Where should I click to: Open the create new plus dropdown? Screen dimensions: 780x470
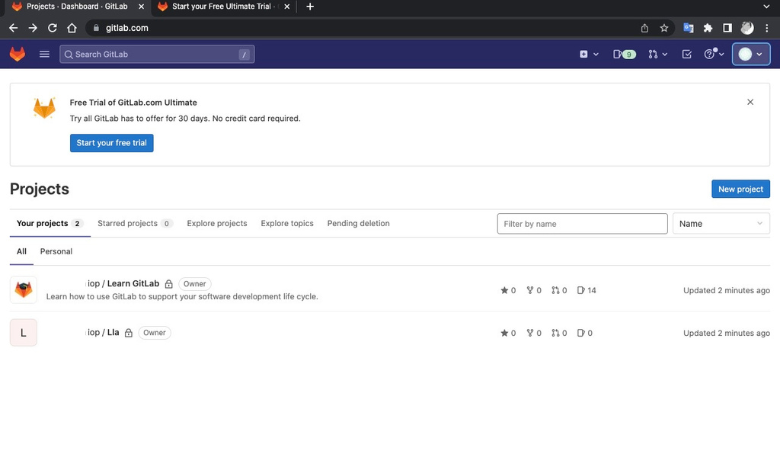click(588, 54)
